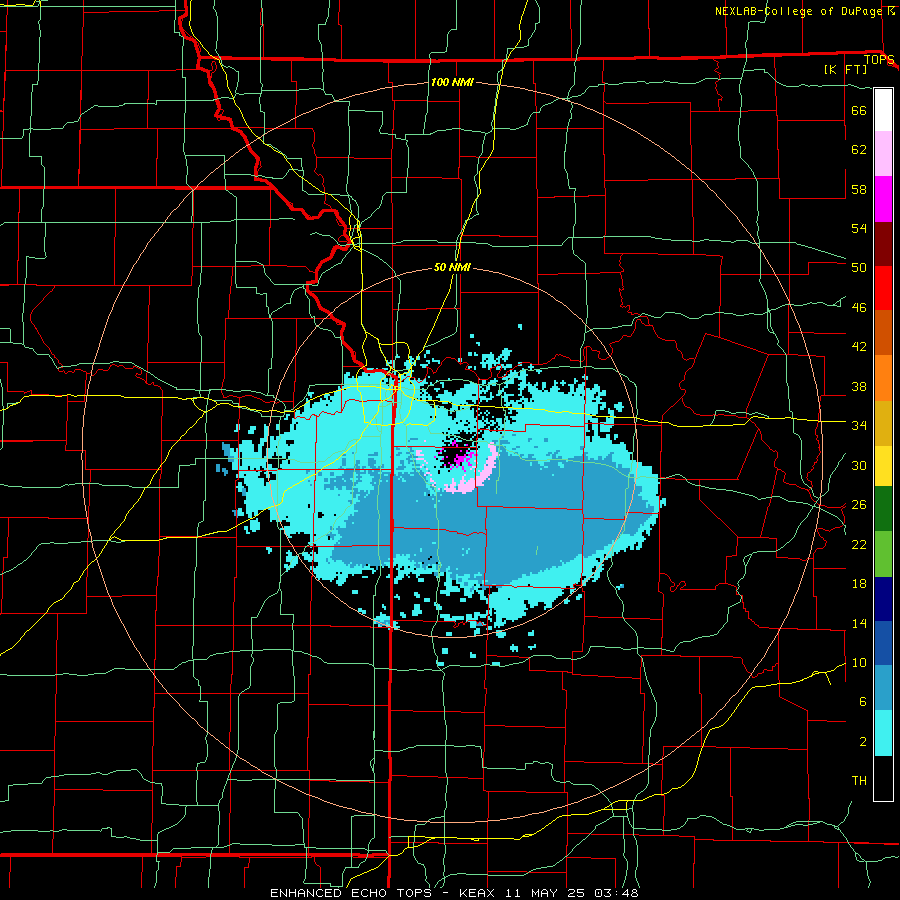Click the 42 legend value
The image size is (900, 900).
click(x=859, y=346)
